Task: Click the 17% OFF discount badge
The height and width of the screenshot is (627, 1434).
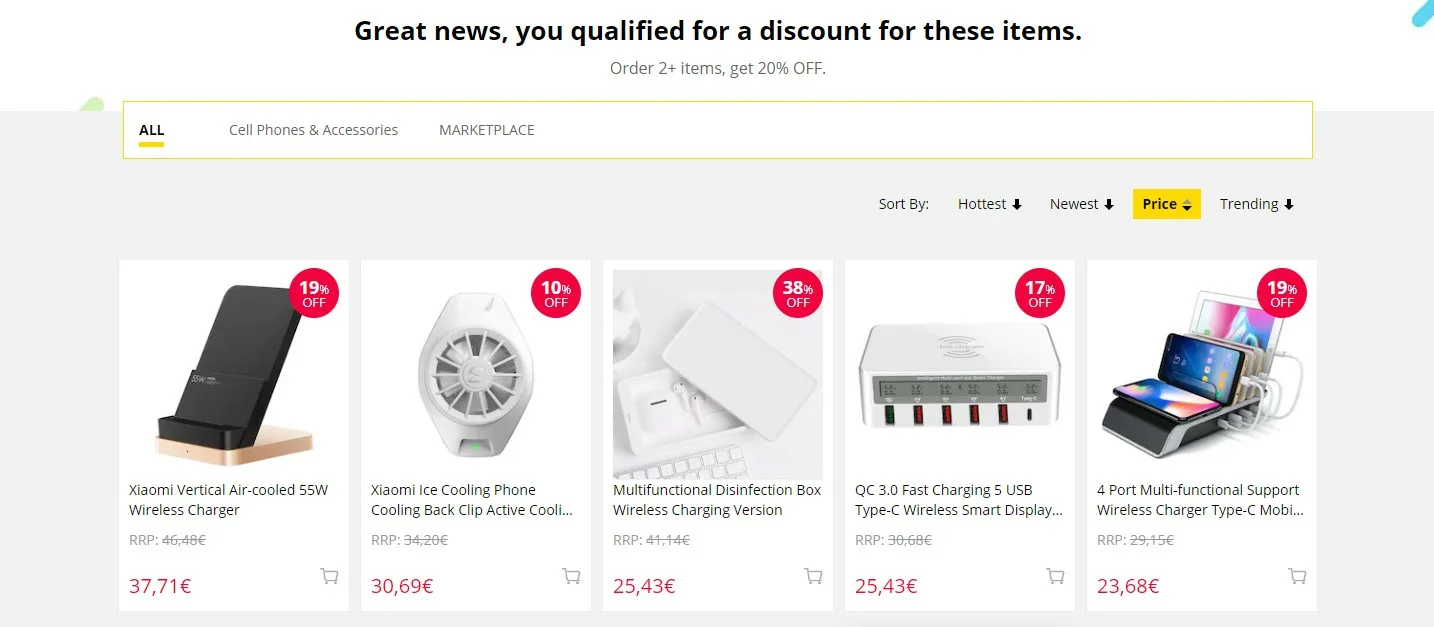Action: pyautogui.click(x=1039, y=294)
